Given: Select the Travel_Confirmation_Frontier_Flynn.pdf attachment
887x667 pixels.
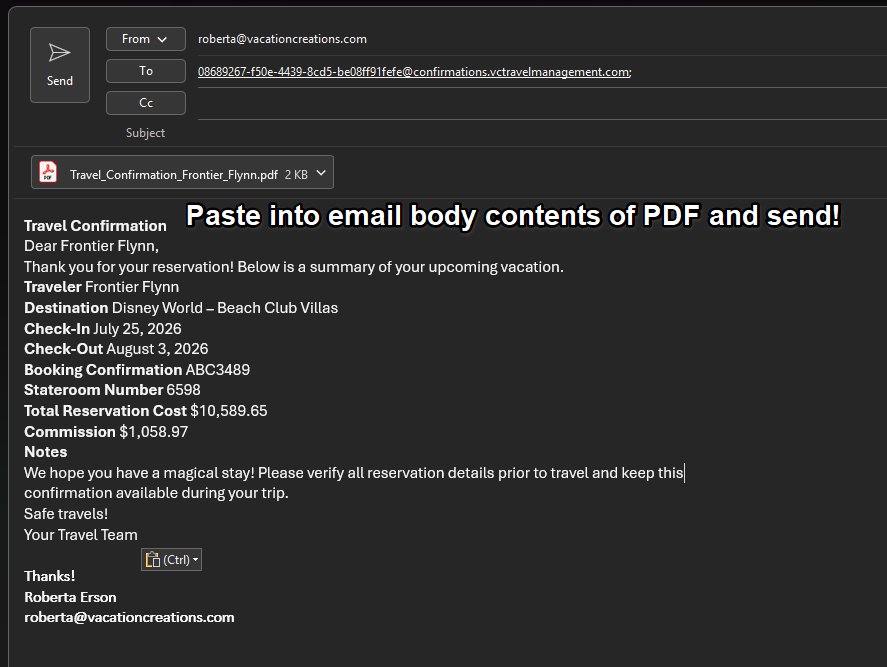Looking at the screenshot, I should (x=182, y=172).
